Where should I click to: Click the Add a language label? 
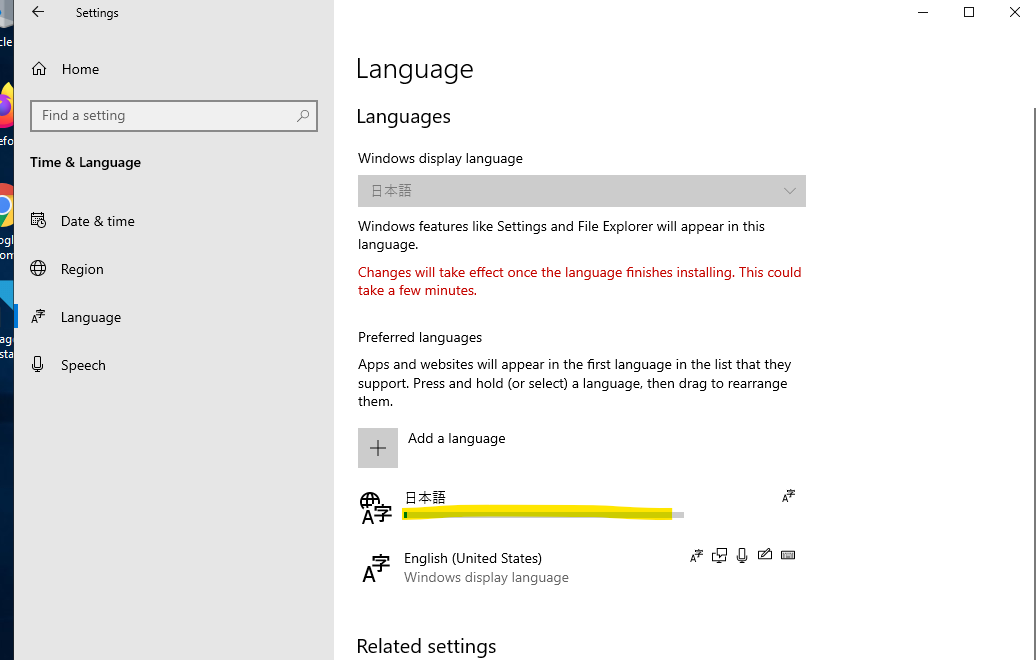[x=457, y=439]
